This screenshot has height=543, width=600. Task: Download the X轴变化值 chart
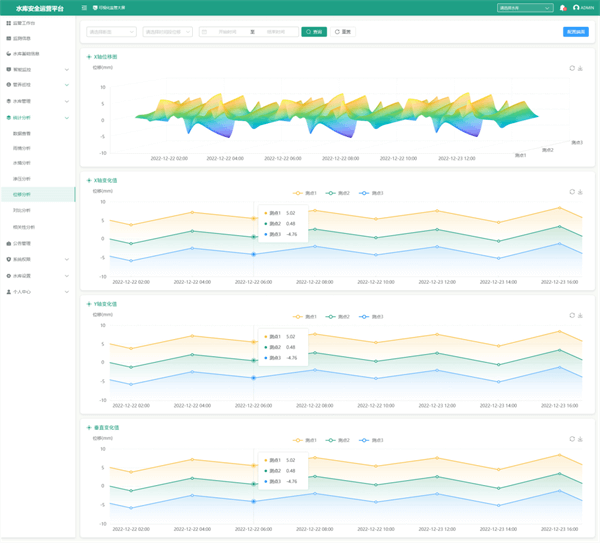click(580, 192)
